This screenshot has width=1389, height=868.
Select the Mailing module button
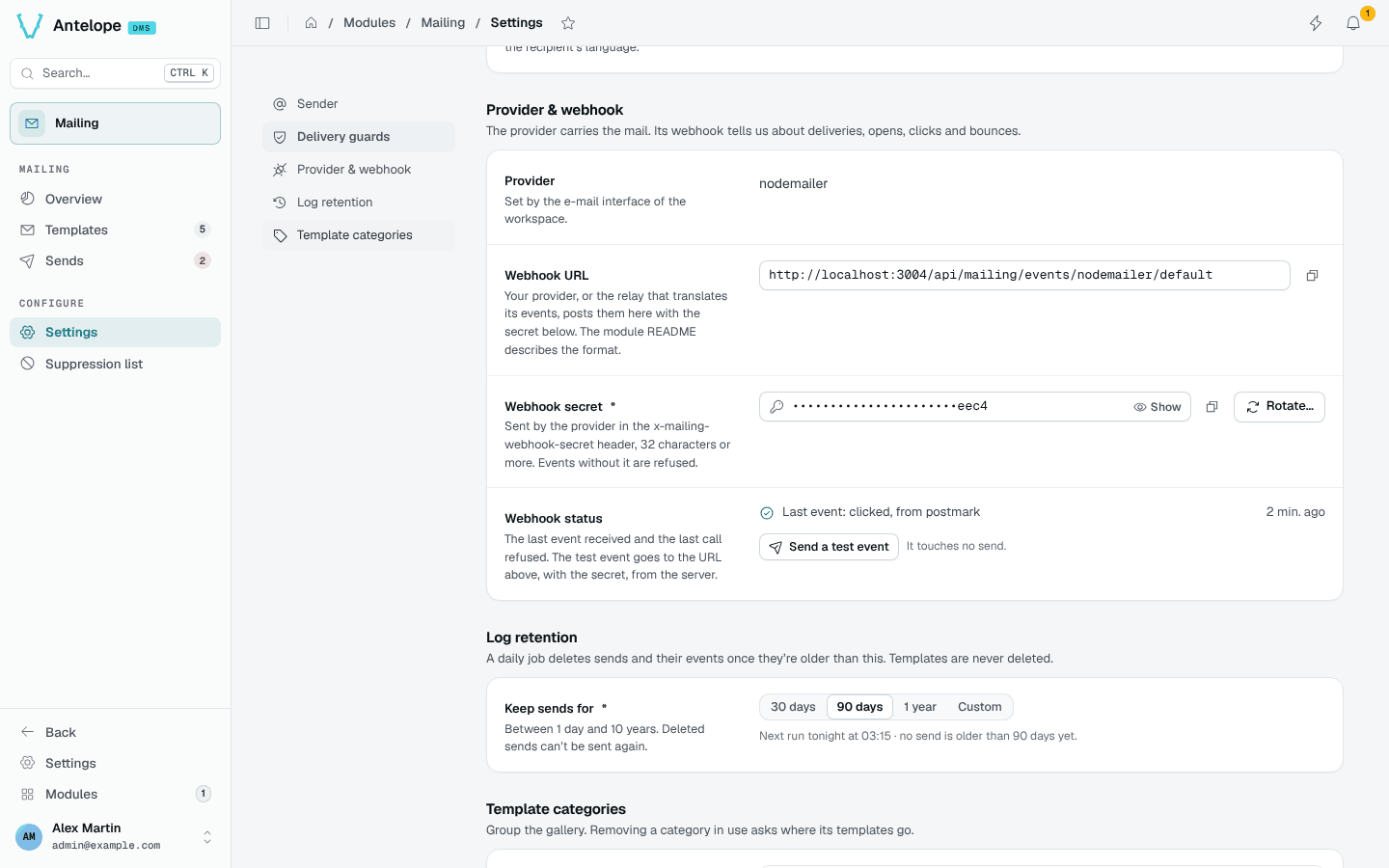(115, 123)
